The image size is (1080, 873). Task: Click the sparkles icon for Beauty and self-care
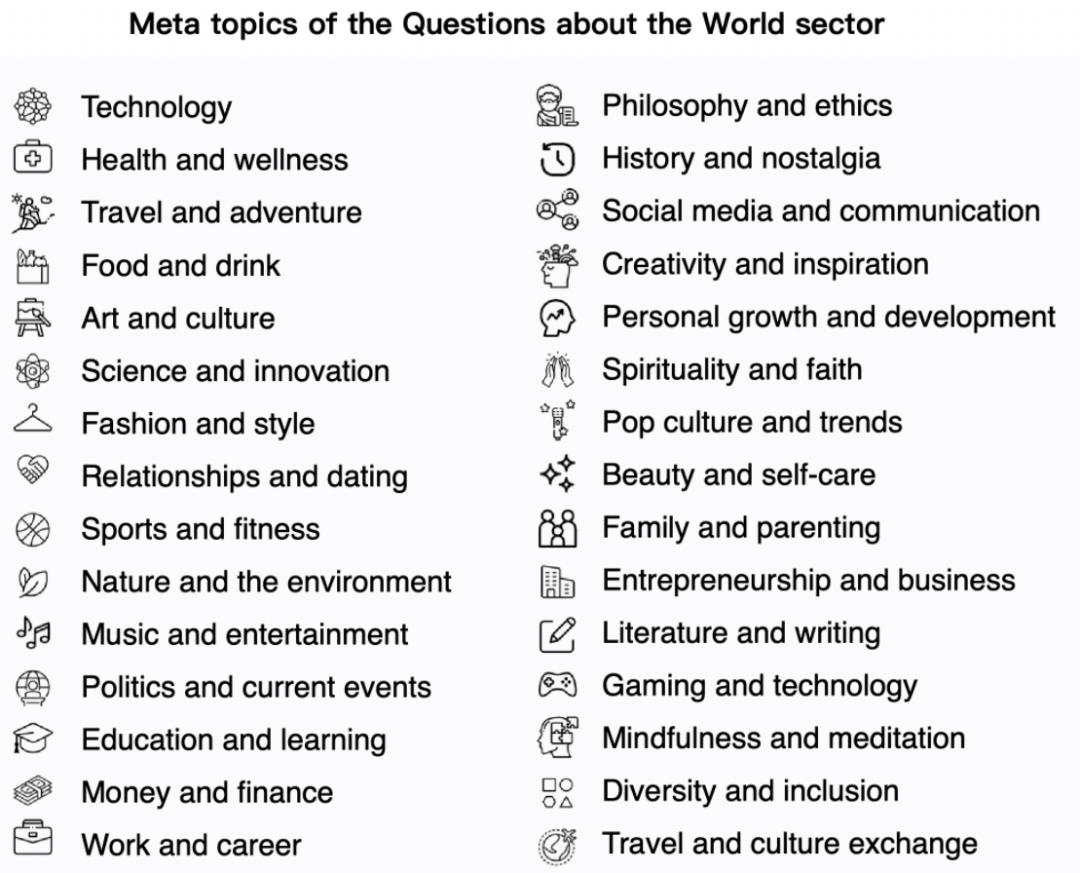(x=557, y=474)
